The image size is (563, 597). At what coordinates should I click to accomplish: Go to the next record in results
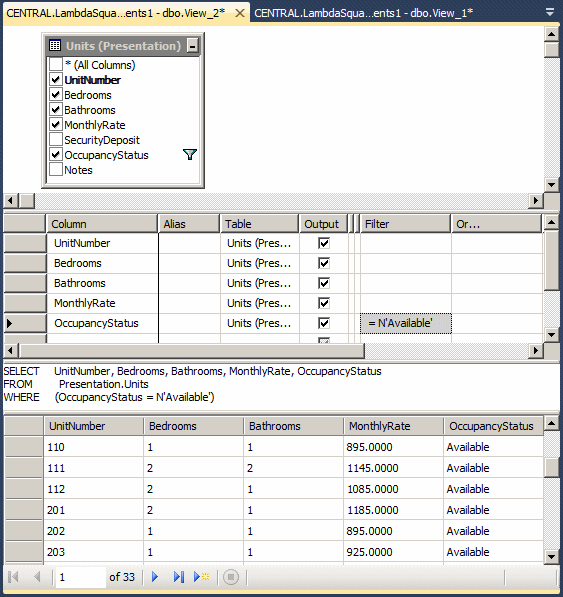coord(155,577)
